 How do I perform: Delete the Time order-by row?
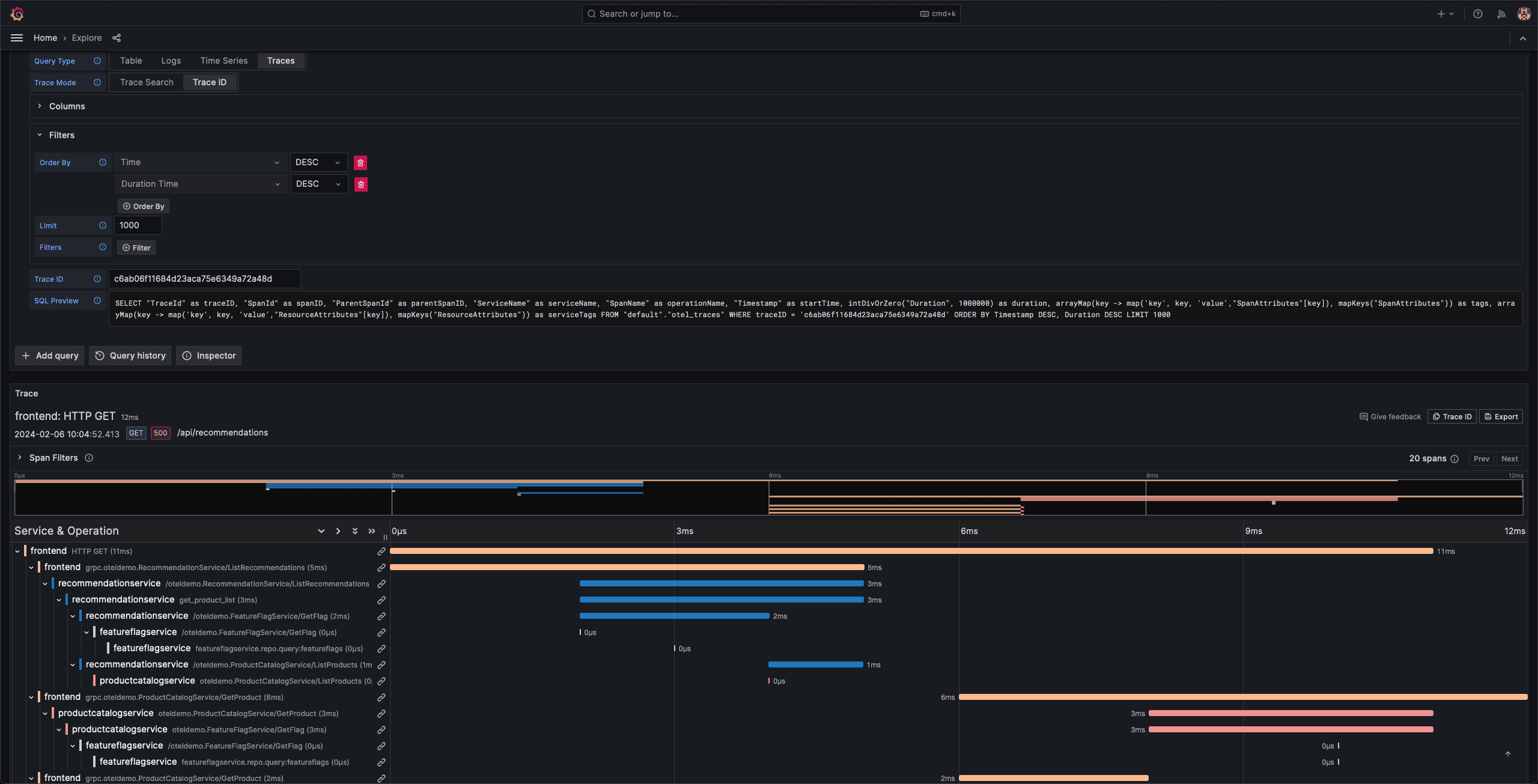[360, 163]
